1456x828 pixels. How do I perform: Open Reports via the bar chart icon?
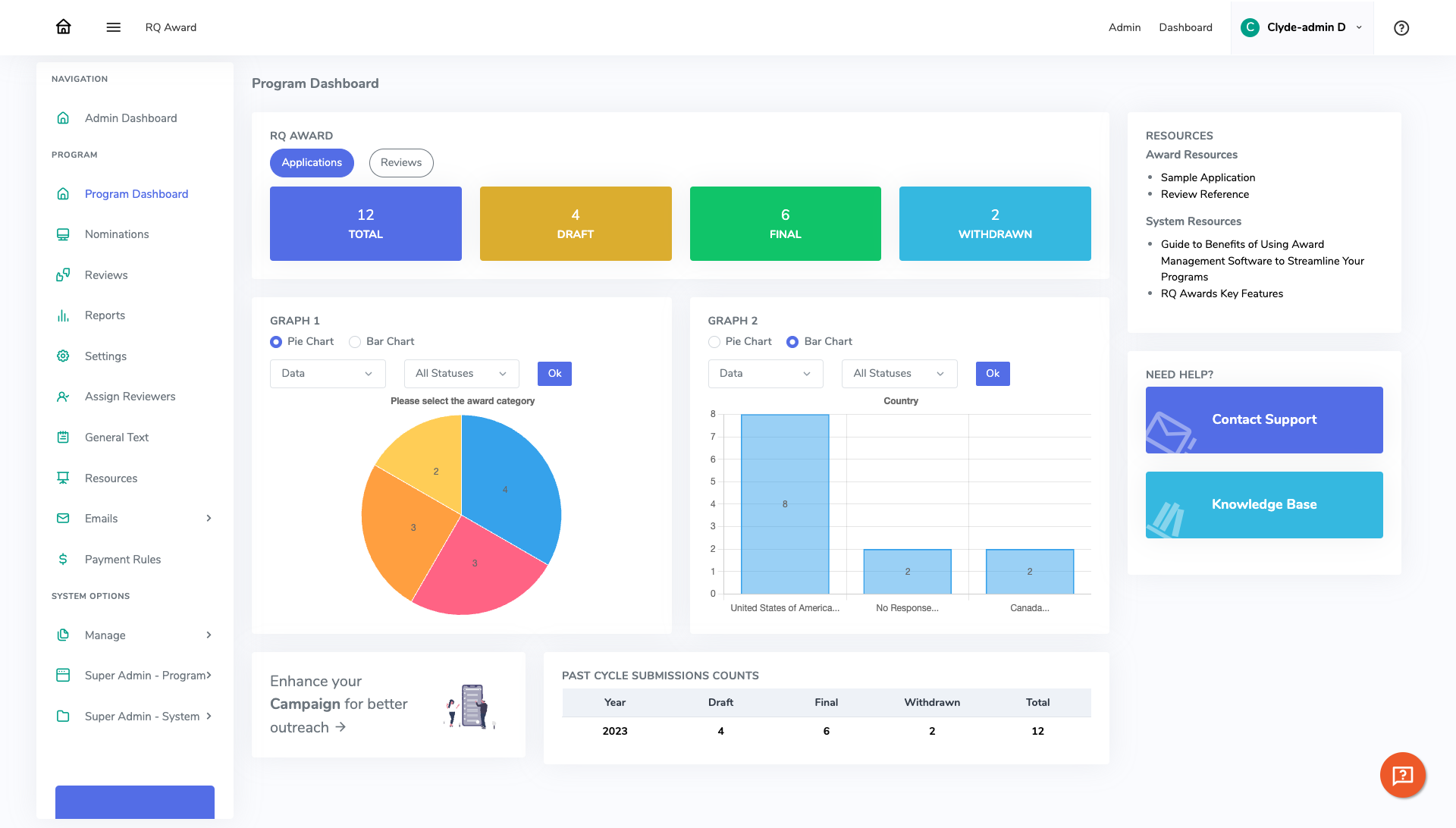64,315
